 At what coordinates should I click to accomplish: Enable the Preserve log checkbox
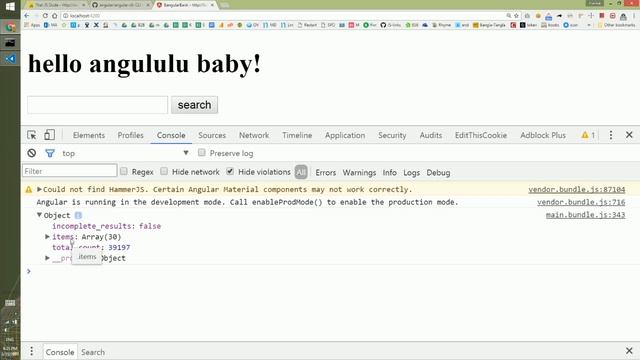pyautogui.click(x=202, y=153)
